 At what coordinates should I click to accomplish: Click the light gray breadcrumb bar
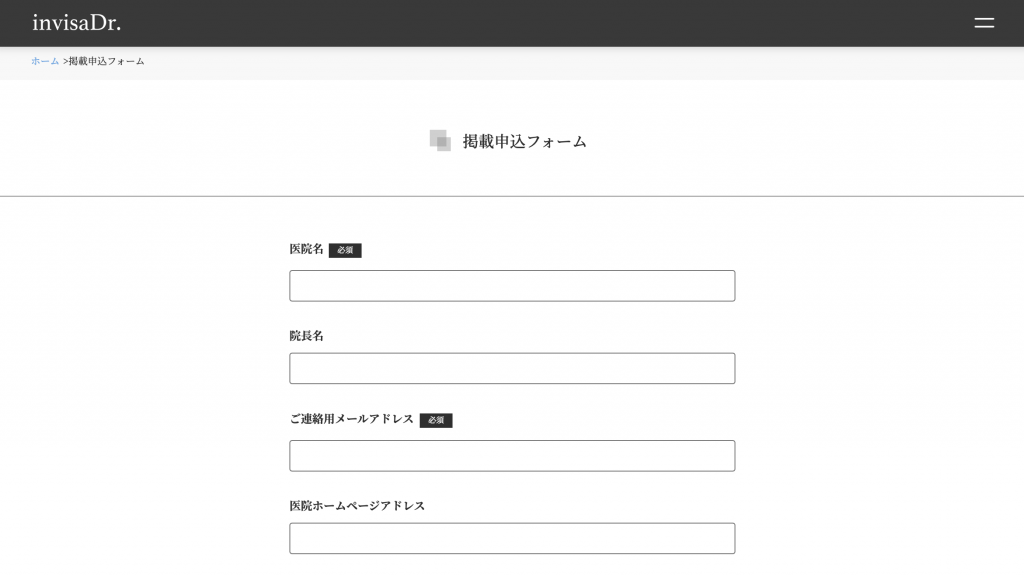(x=600, y=62)
